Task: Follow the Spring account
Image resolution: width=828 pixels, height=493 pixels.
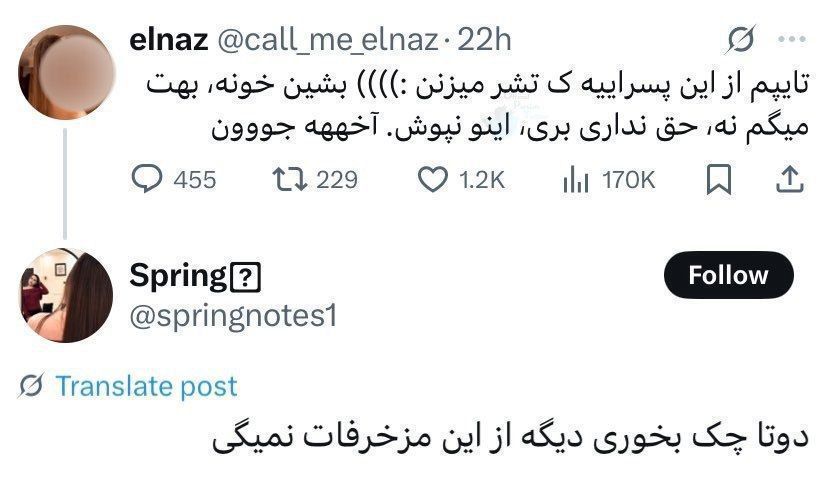Action: pos(729,275)
